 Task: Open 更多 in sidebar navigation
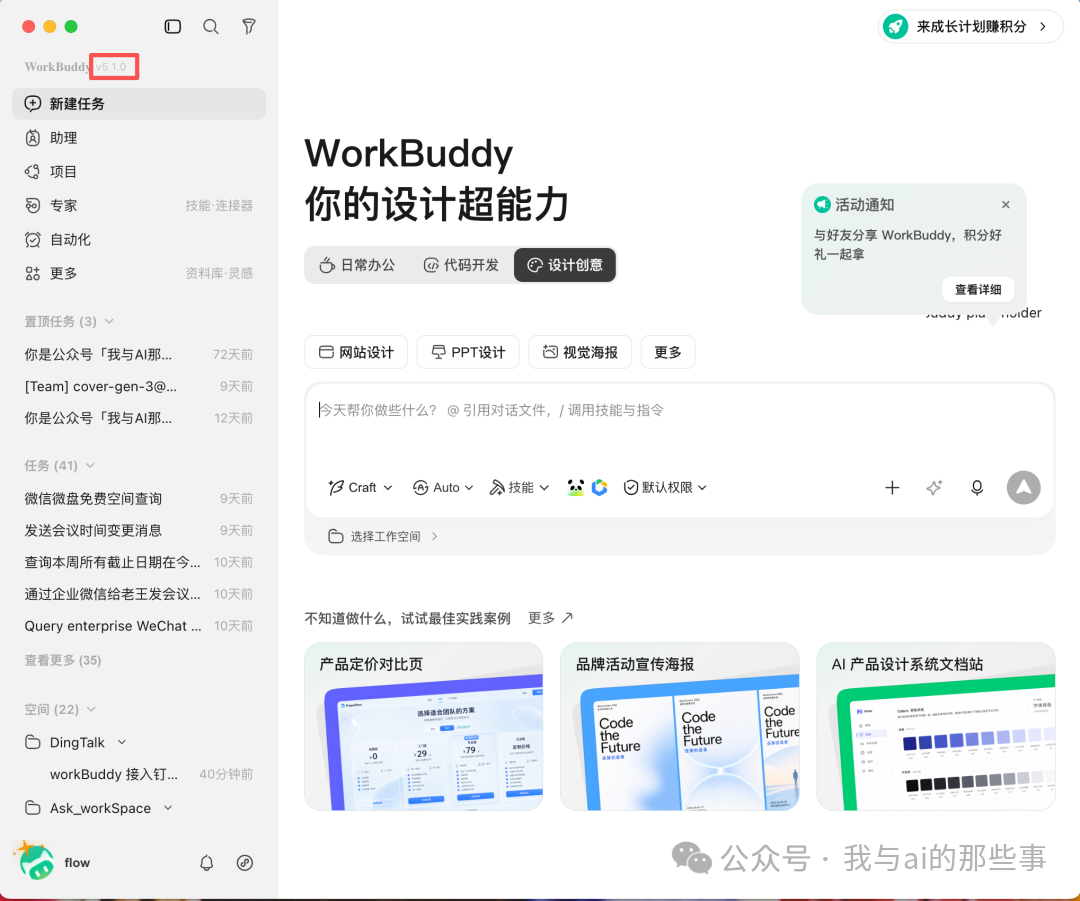(63, 273)
